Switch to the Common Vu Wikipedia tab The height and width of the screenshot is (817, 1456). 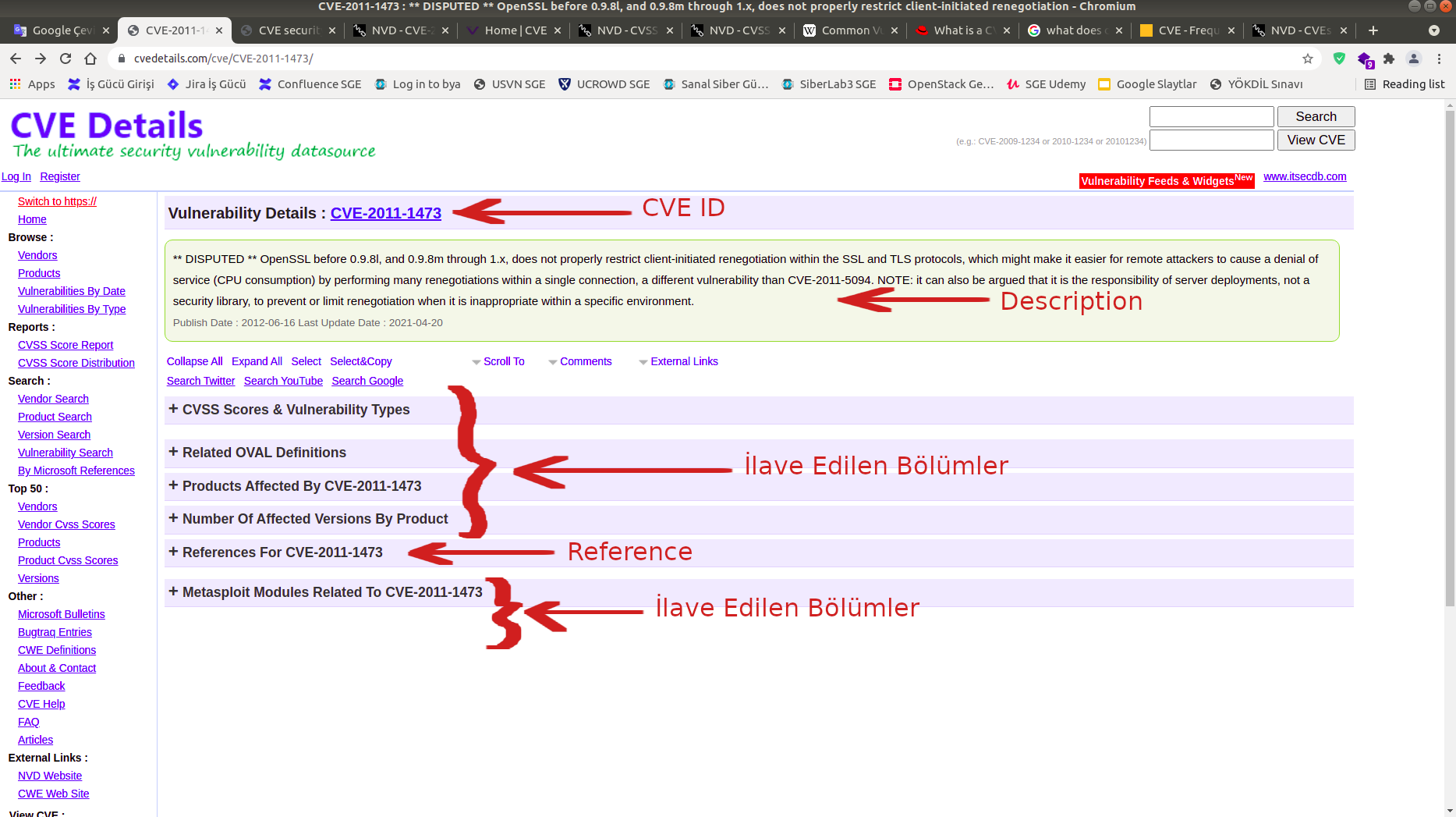point(852,30)
